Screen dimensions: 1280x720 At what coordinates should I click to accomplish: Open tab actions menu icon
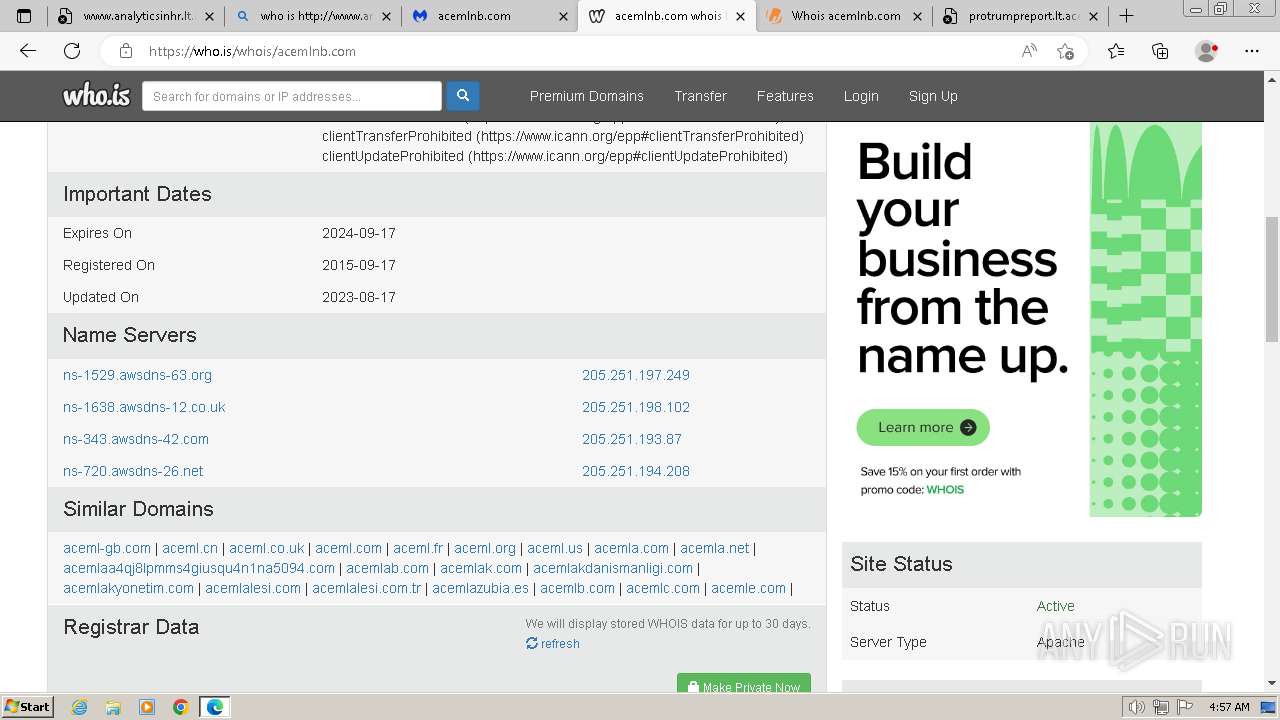(24, 16)
